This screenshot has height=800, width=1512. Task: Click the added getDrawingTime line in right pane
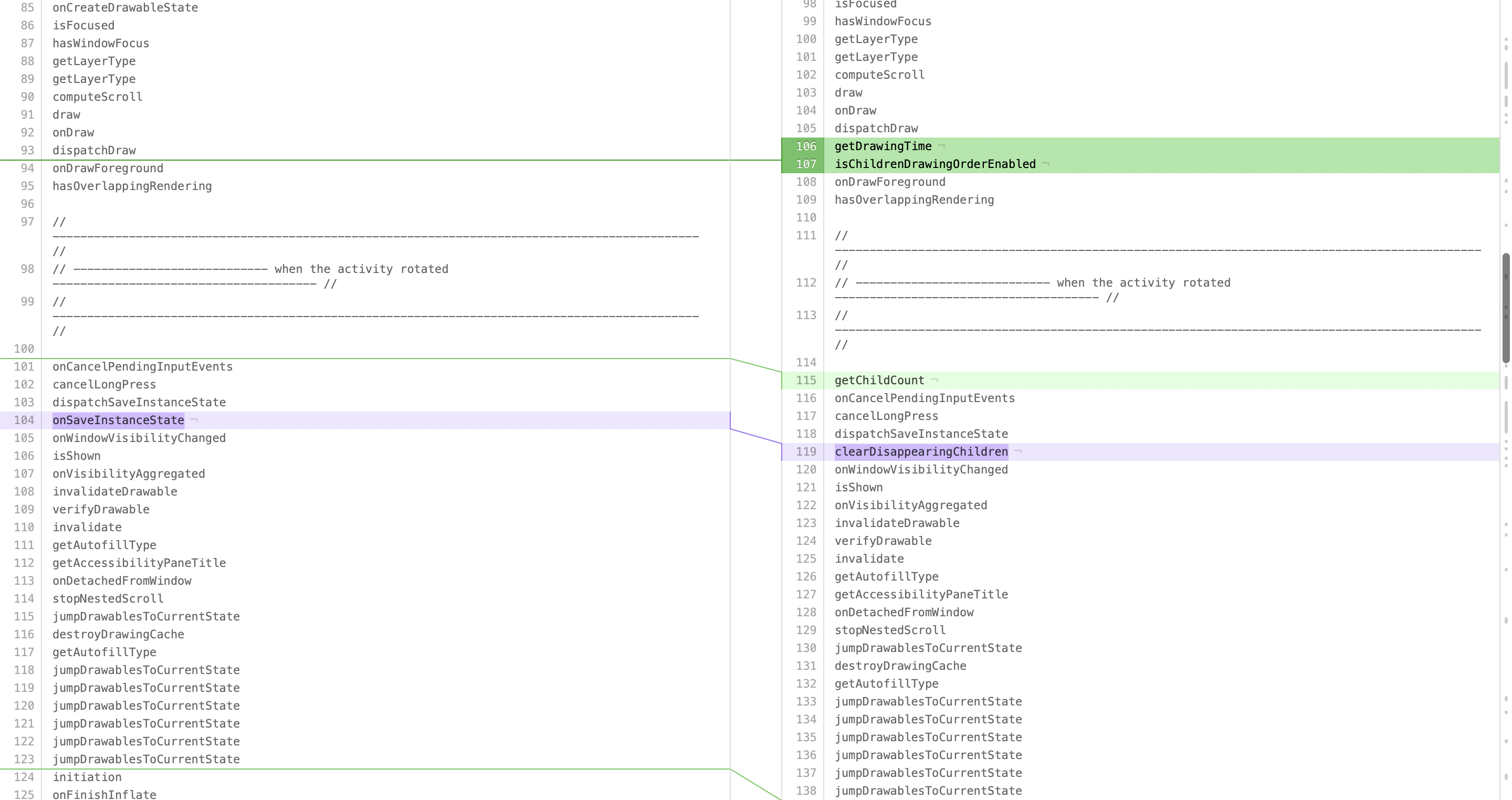(x=883, y=146)
